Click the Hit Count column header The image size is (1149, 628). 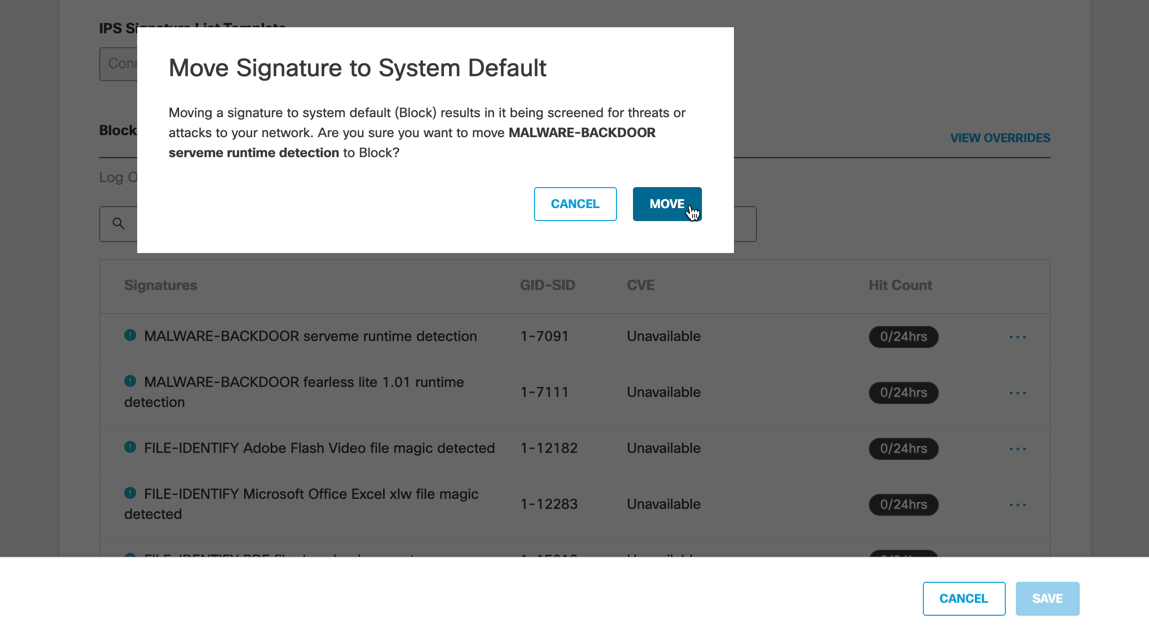[900, 285]
